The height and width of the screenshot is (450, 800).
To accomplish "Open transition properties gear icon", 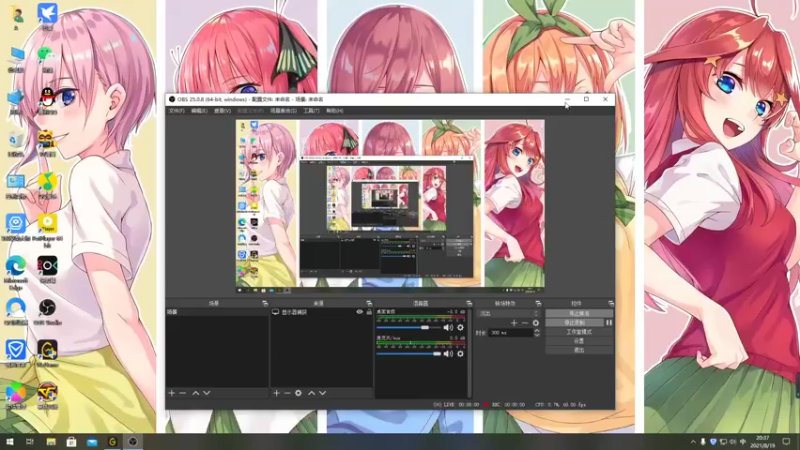I will (536, 323).
